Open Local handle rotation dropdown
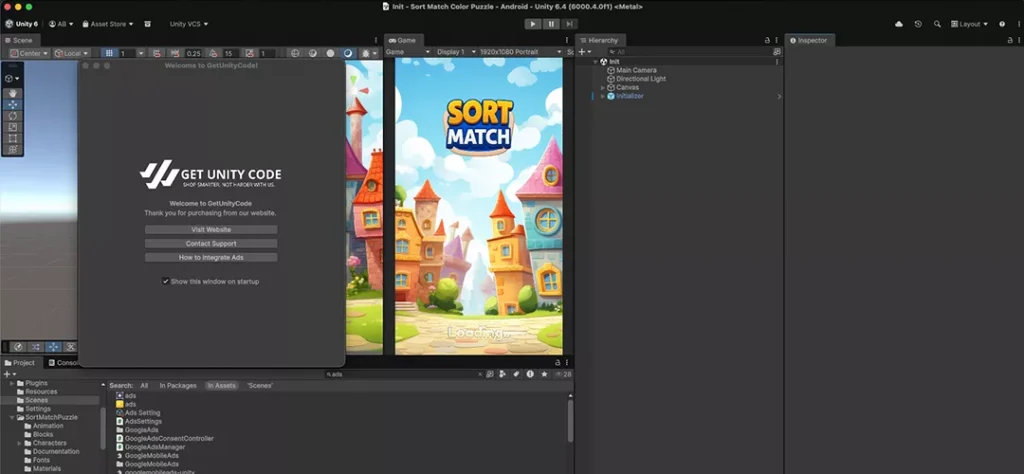This screenshot has width=1024, height=474. [71, 54]
